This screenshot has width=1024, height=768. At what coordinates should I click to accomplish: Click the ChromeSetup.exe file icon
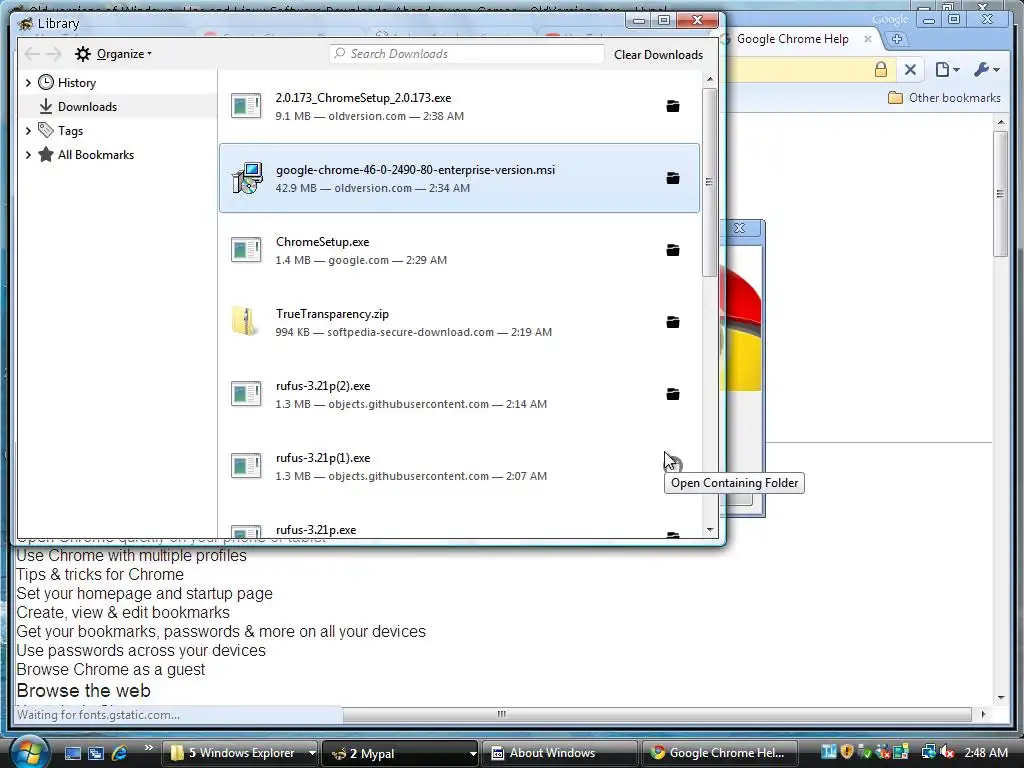pos(246,249)
